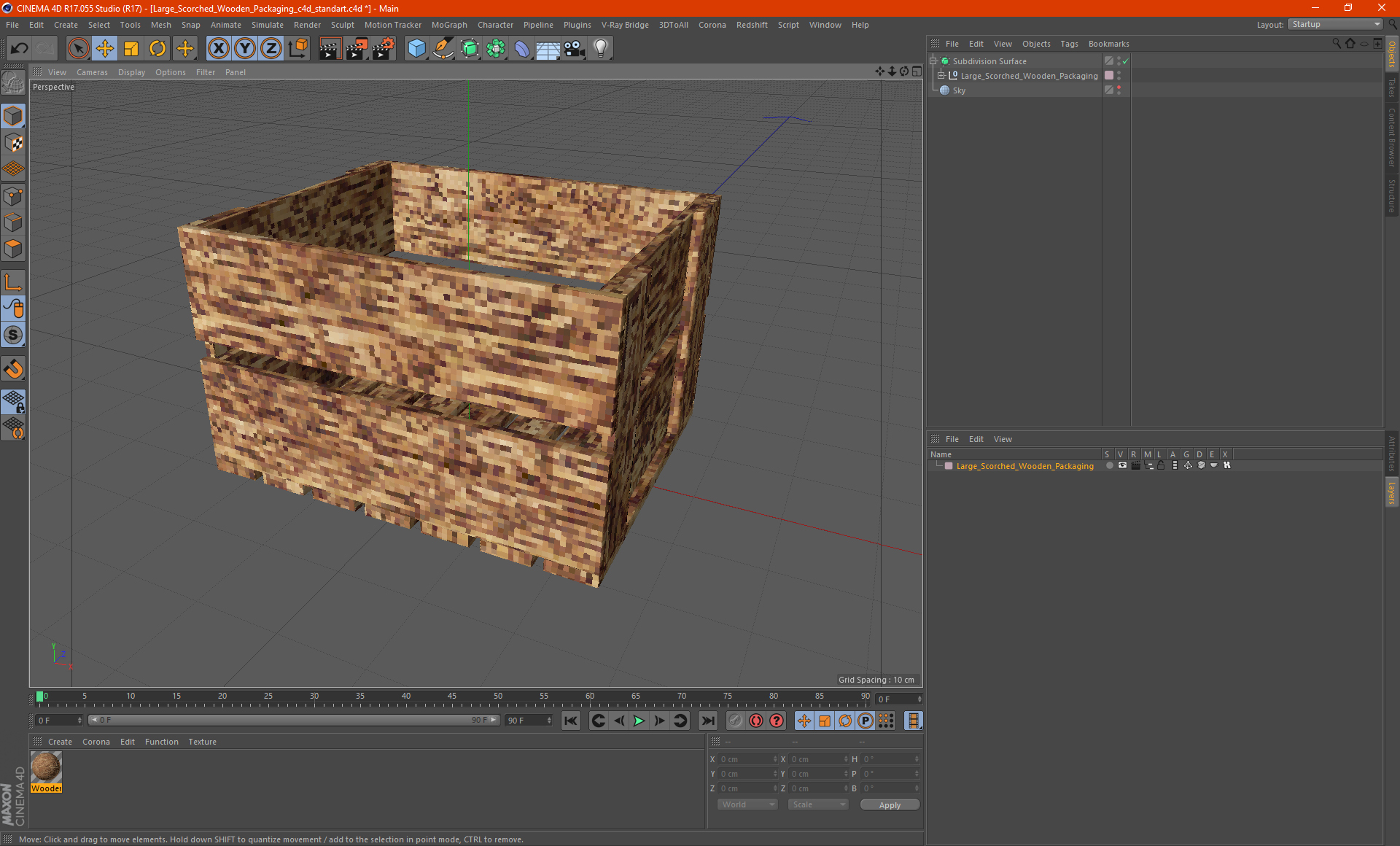Click the Workplane lock icon
The height and width of the screenshot is (846, 1400).
click(x=13, y=401)
